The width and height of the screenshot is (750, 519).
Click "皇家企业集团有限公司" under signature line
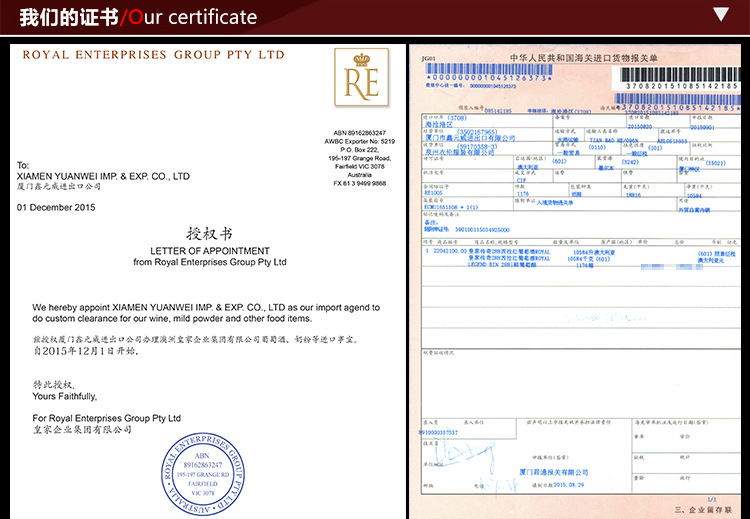click(x=82, y=430)
